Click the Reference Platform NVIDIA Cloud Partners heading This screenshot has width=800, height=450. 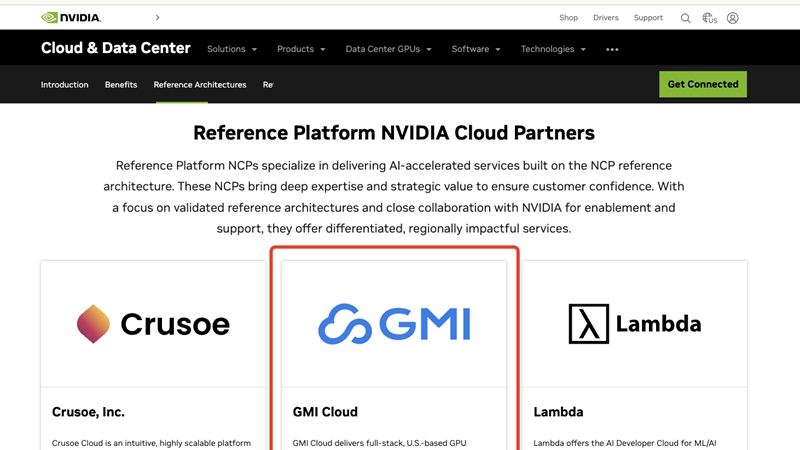[x=394, y=133]
